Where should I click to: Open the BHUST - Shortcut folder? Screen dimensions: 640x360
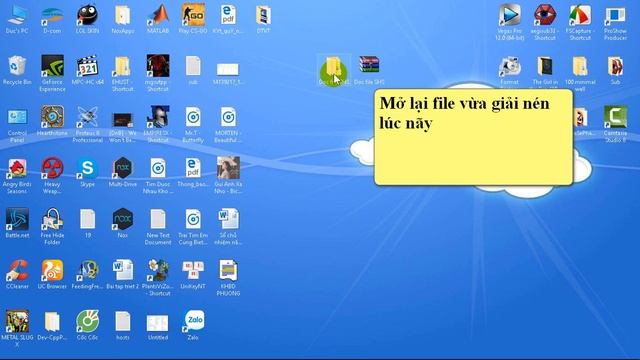[122, 73]
